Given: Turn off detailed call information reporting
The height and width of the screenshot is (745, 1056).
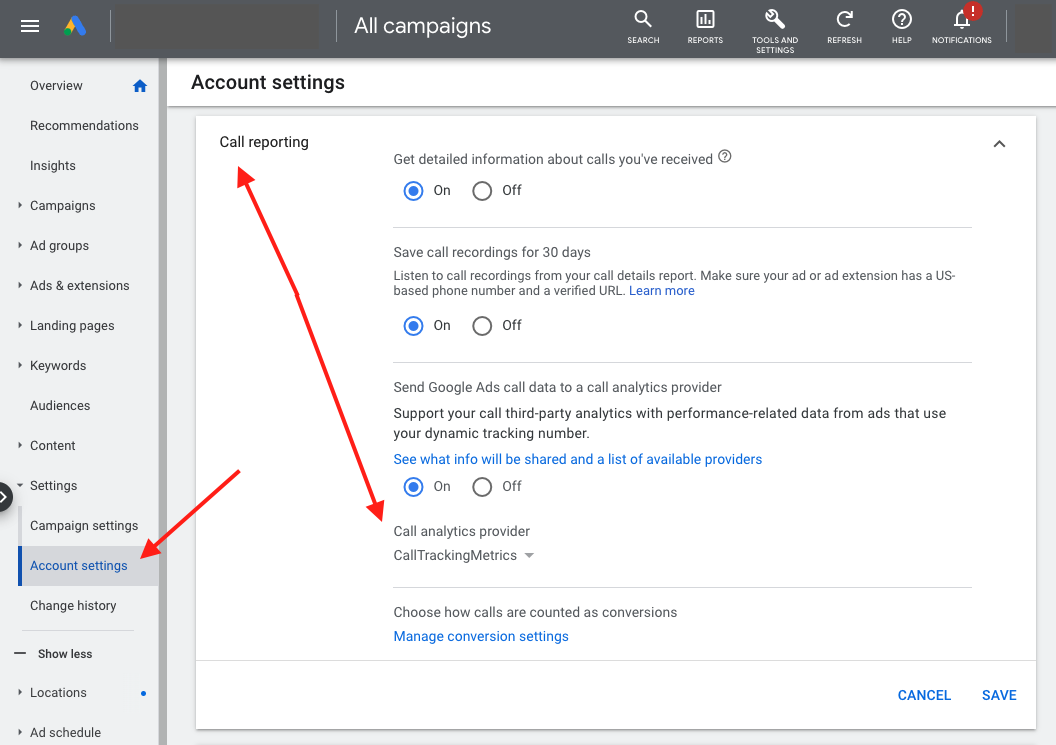Looking at the screenshot, I should point(483,191).
